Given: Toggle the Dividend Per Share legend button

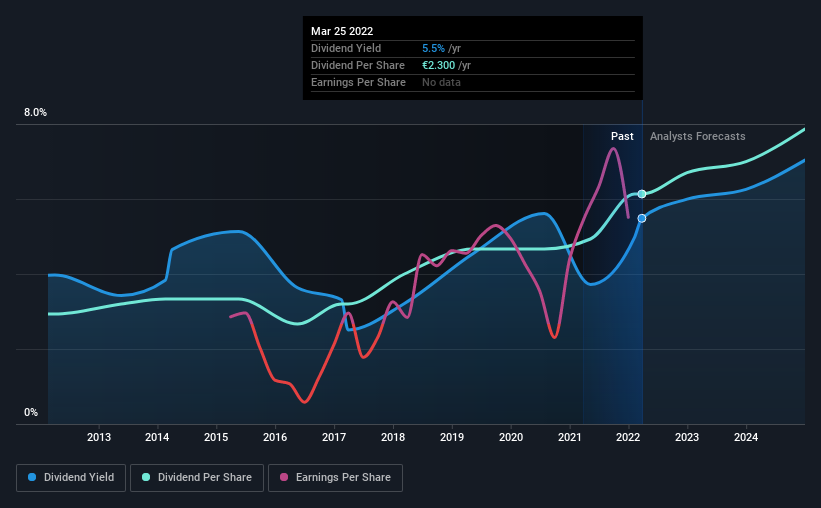Looking at the screenshot, I should click(197, 478).
